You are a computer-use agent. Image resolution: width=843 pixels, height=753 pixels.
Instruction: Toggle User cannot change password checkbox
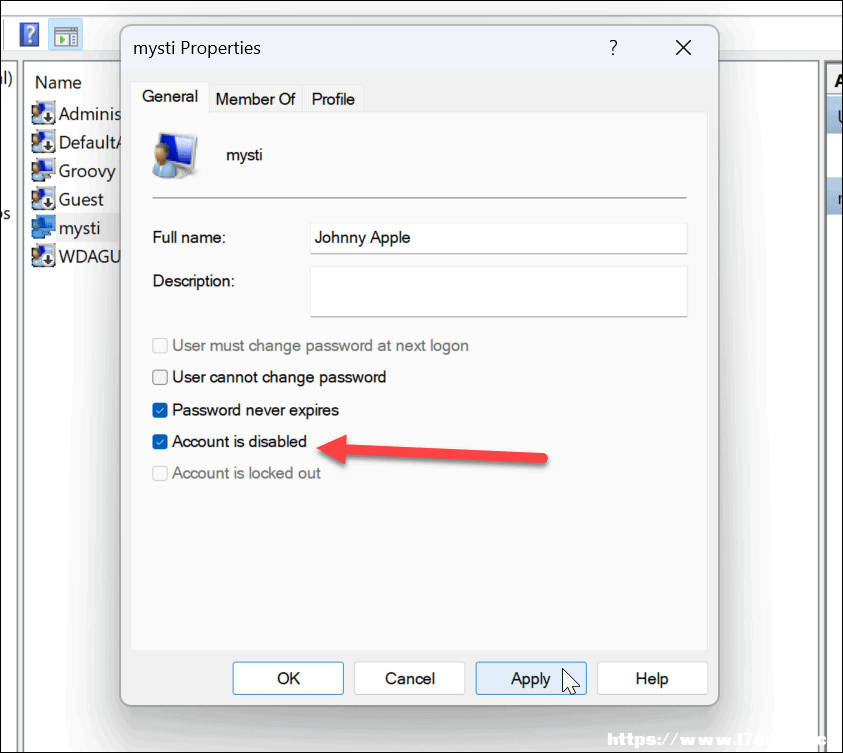160,377
